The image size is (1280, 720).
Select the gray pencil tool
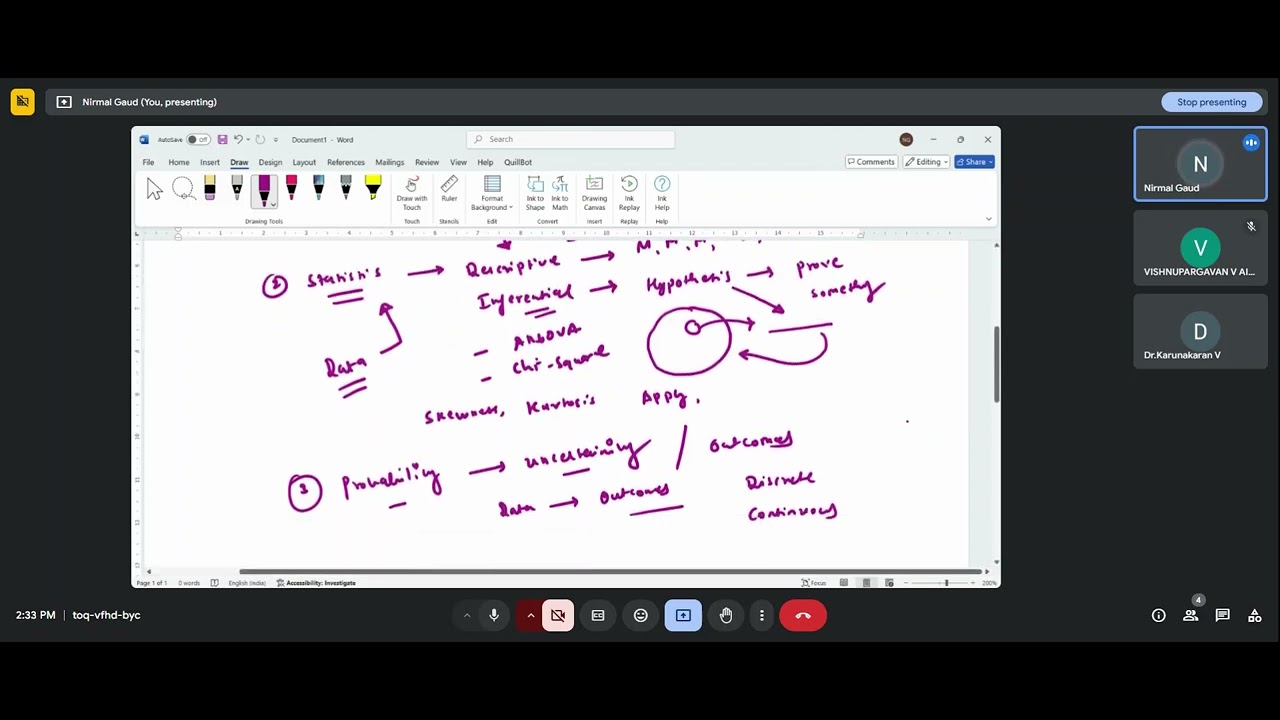pos(346,188)
